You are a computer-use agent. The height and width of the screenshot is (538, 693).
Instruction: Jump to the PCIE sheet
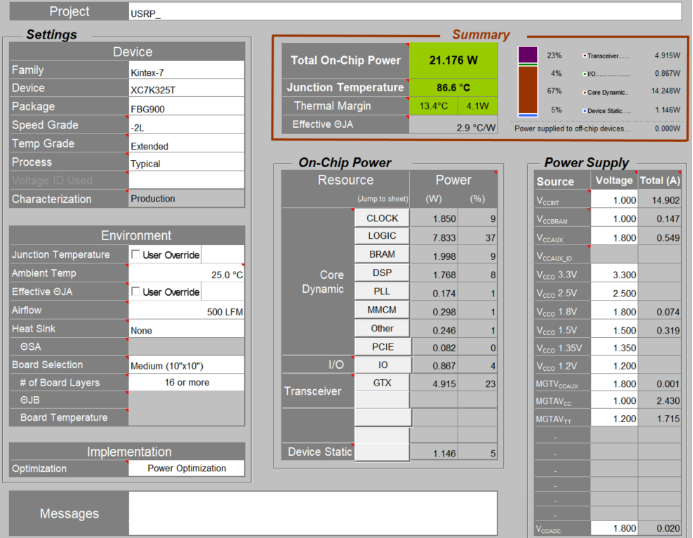(382, 346)
